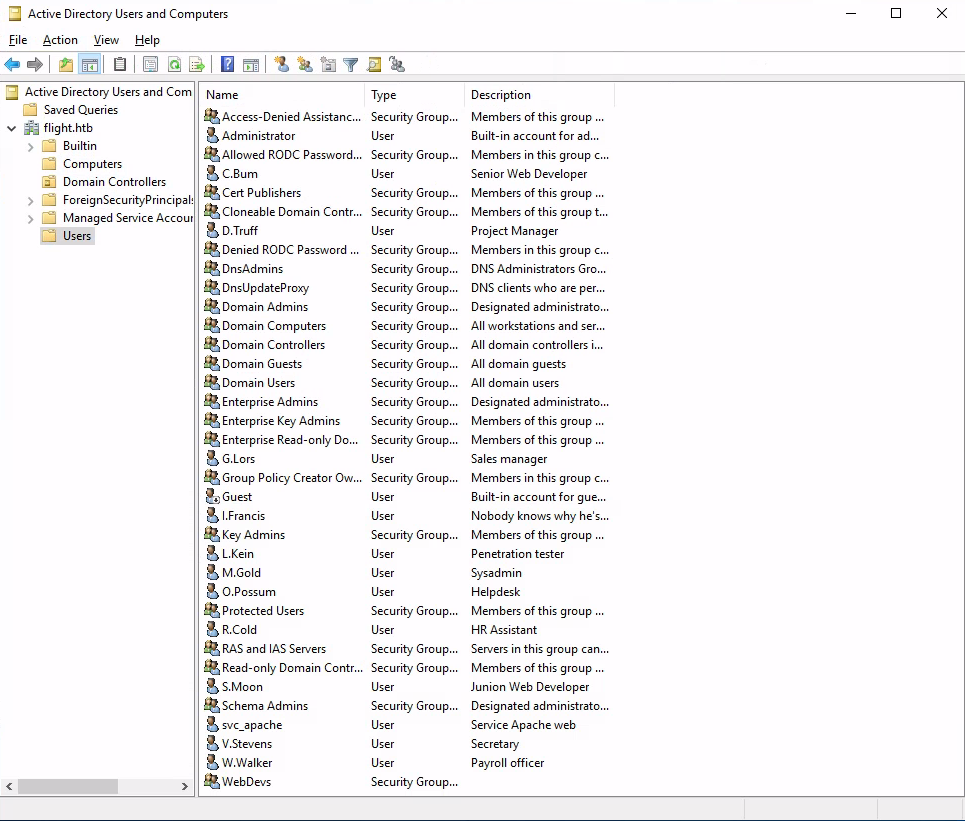The image size is (965, 821).
Task: Toggle Show/Hide Console Tree icon
Action: [x=90, y=65]
